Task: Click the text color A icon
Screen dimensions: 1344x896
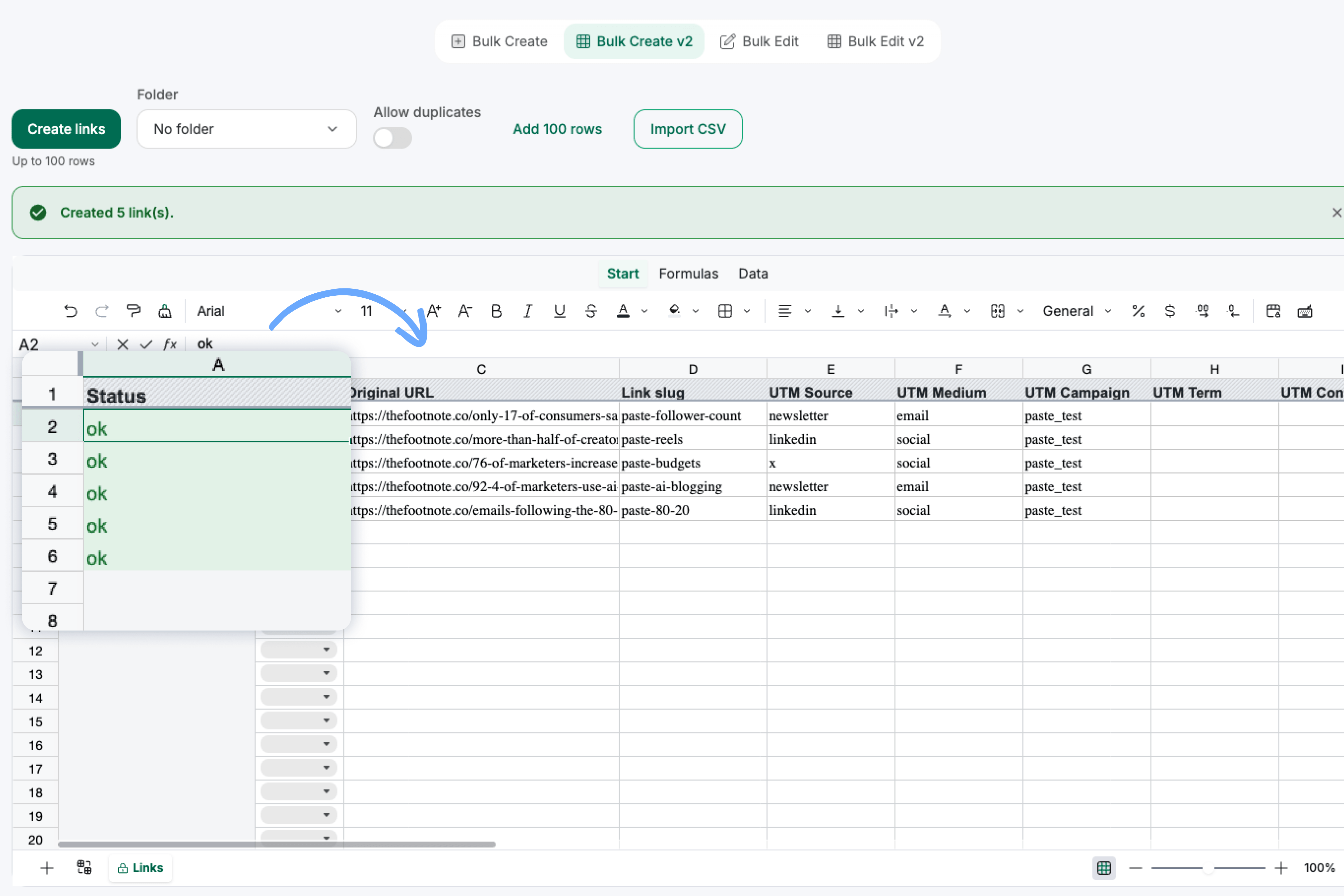Action: [623, 311]
